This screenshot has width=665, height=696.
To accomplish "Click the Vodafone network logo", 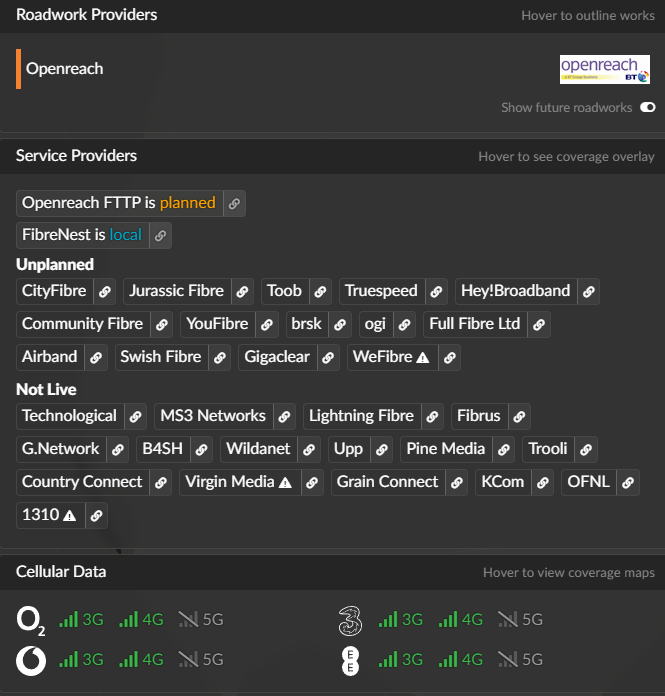I will tap(31, 660).
